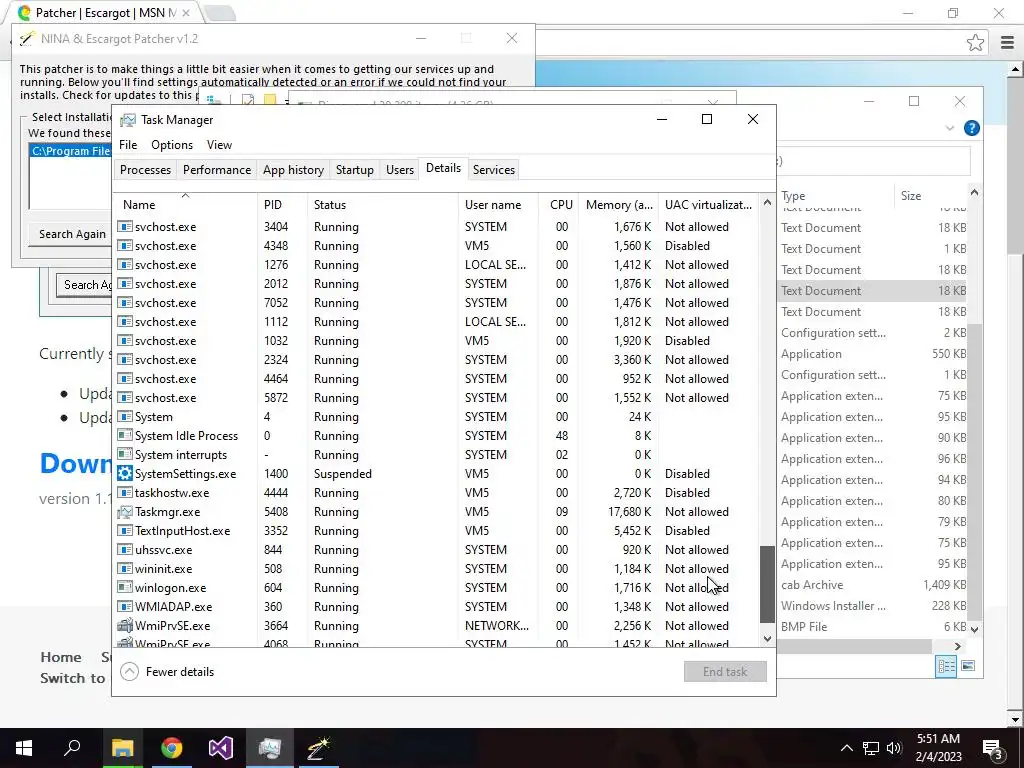Click the SystemSettings.exe gear icon

click(x=125, y=474)
